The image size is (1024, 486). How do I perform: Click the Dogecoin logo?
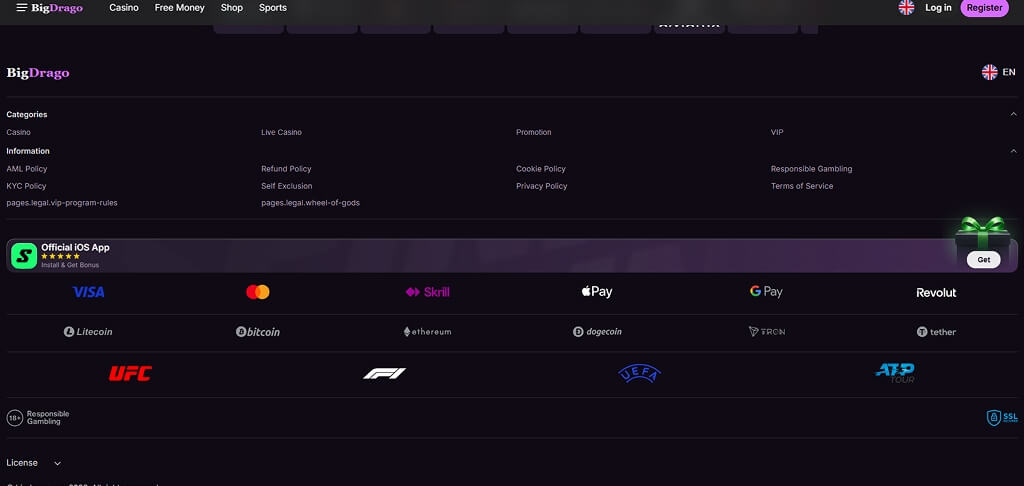[x=597, y=332]
